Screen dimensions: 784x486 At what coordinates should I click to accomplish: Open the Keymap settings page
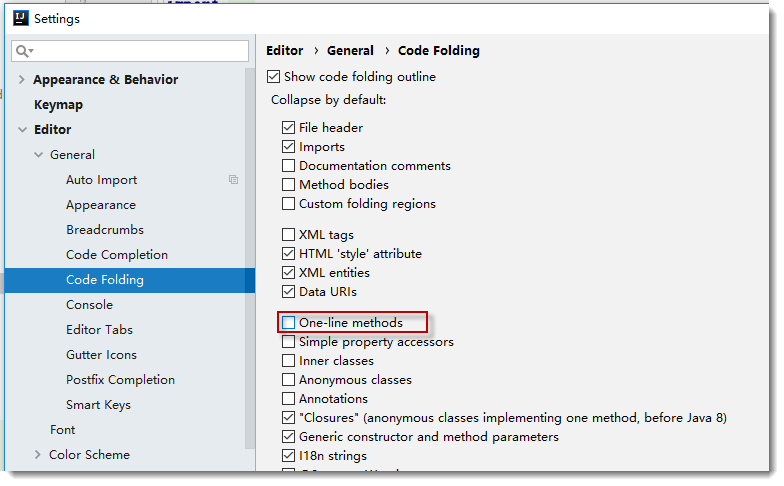(58, 105)
